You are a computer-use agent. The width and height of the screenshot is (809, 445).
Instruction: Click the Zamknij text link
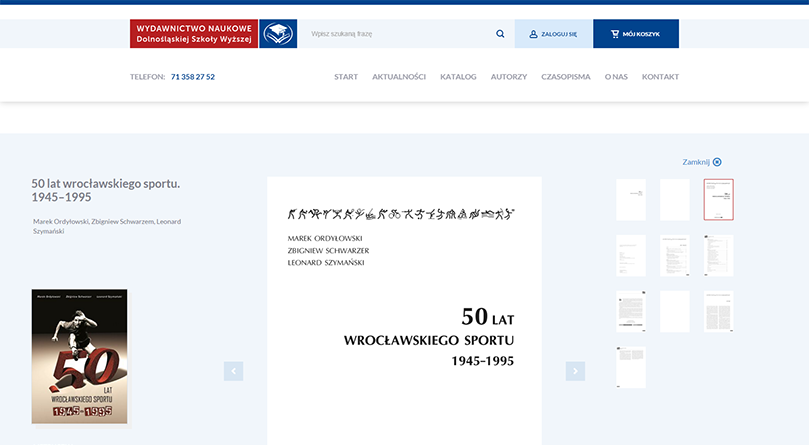[x=696, y=162]
